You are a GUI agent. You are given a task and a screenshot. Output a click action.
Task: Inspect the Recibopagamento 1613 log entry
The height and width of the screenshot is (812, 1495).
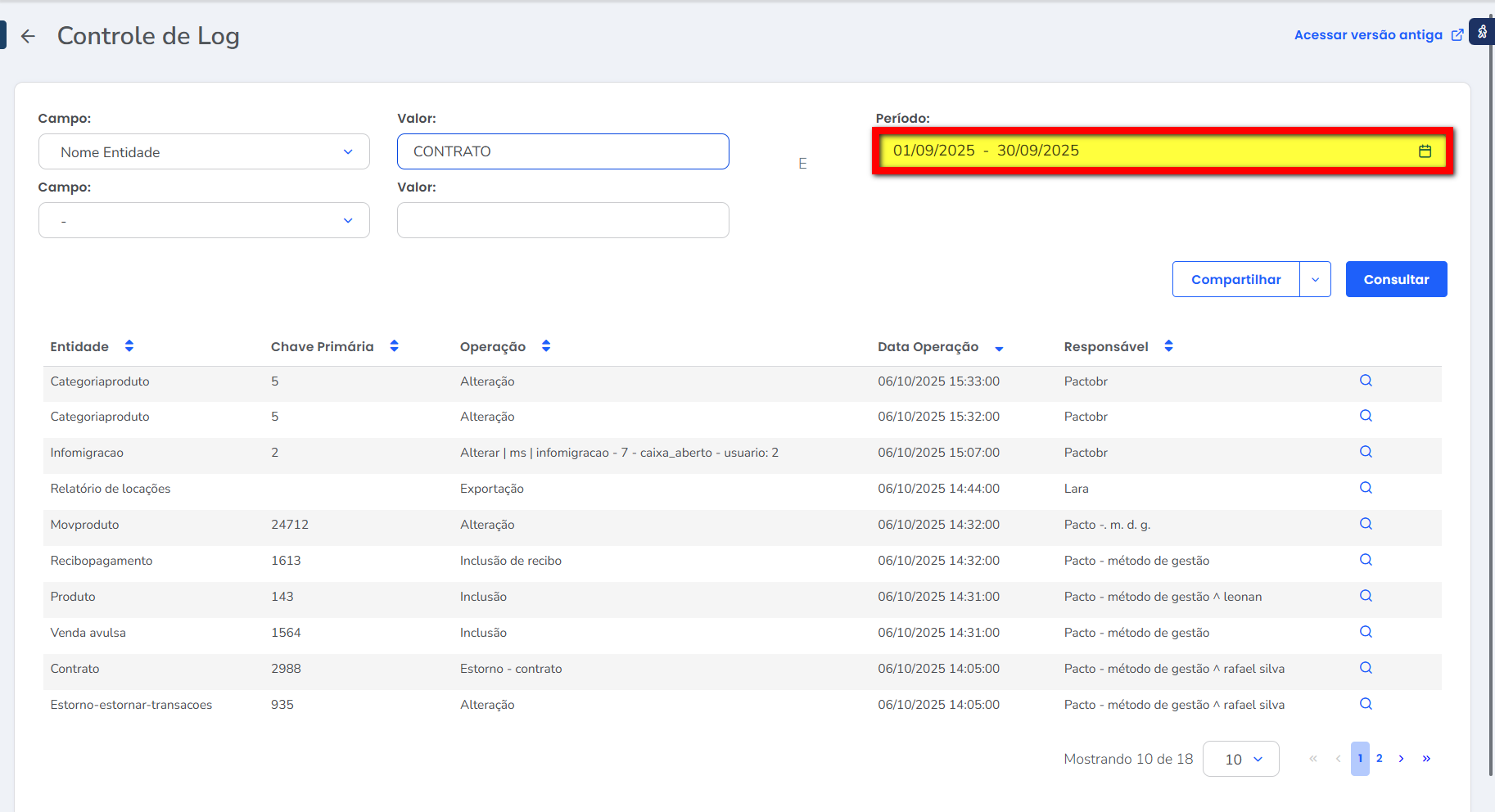pyautogui.click(x=1366, y=560)
